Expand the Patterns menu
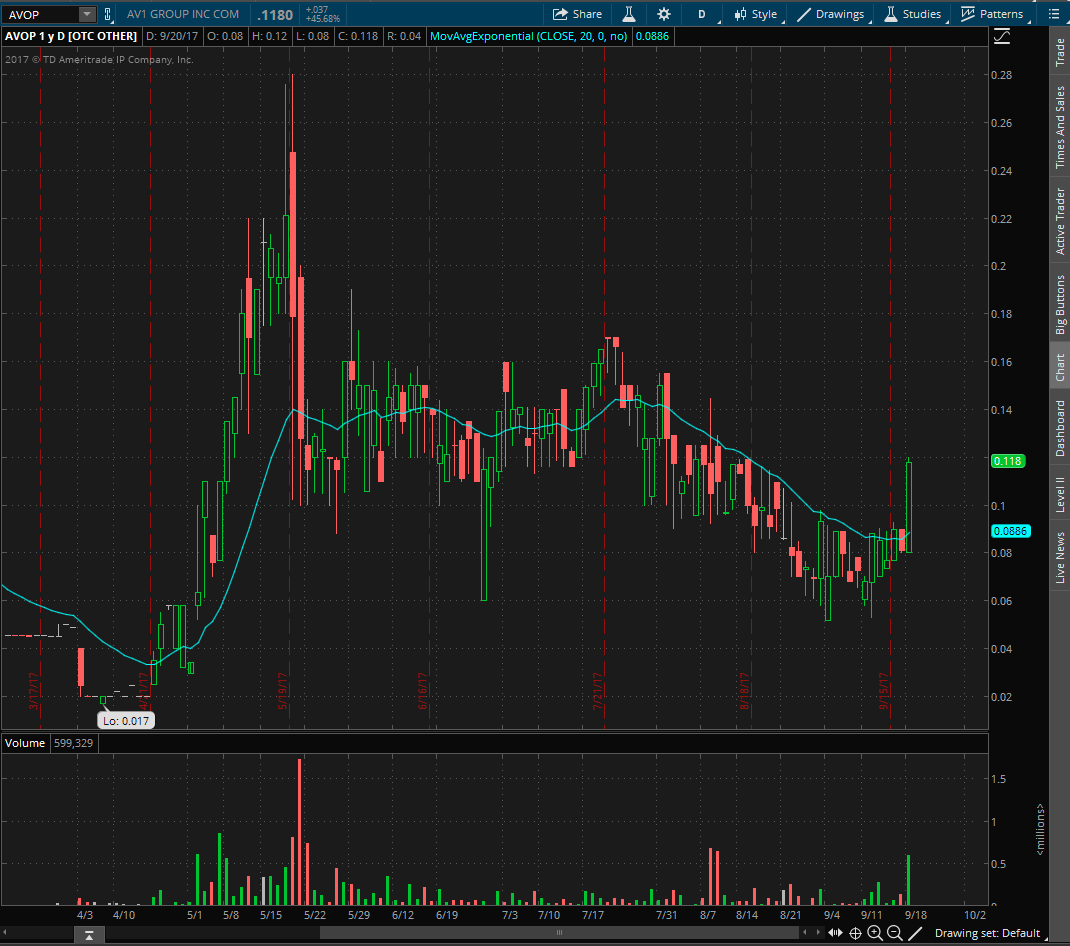Viewport: 1070px width, 946px height. coord(992,14)
